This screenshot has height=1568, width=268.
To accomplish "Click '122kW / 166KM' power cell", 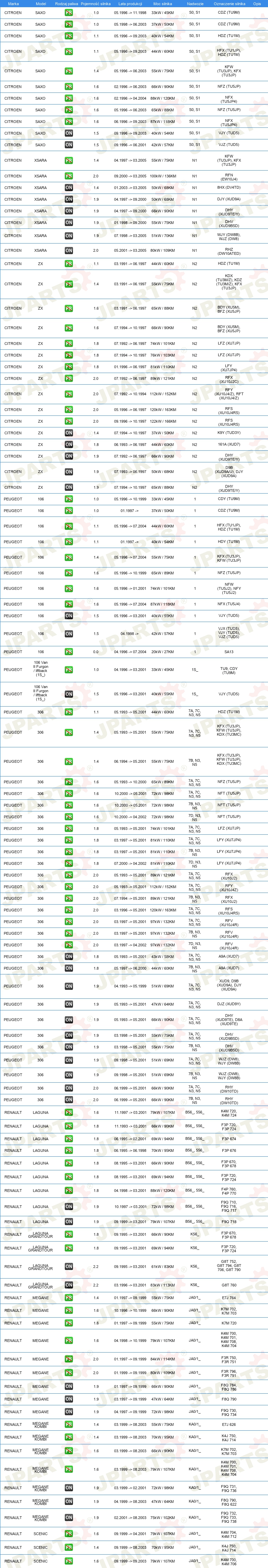I will coord(163,421).
